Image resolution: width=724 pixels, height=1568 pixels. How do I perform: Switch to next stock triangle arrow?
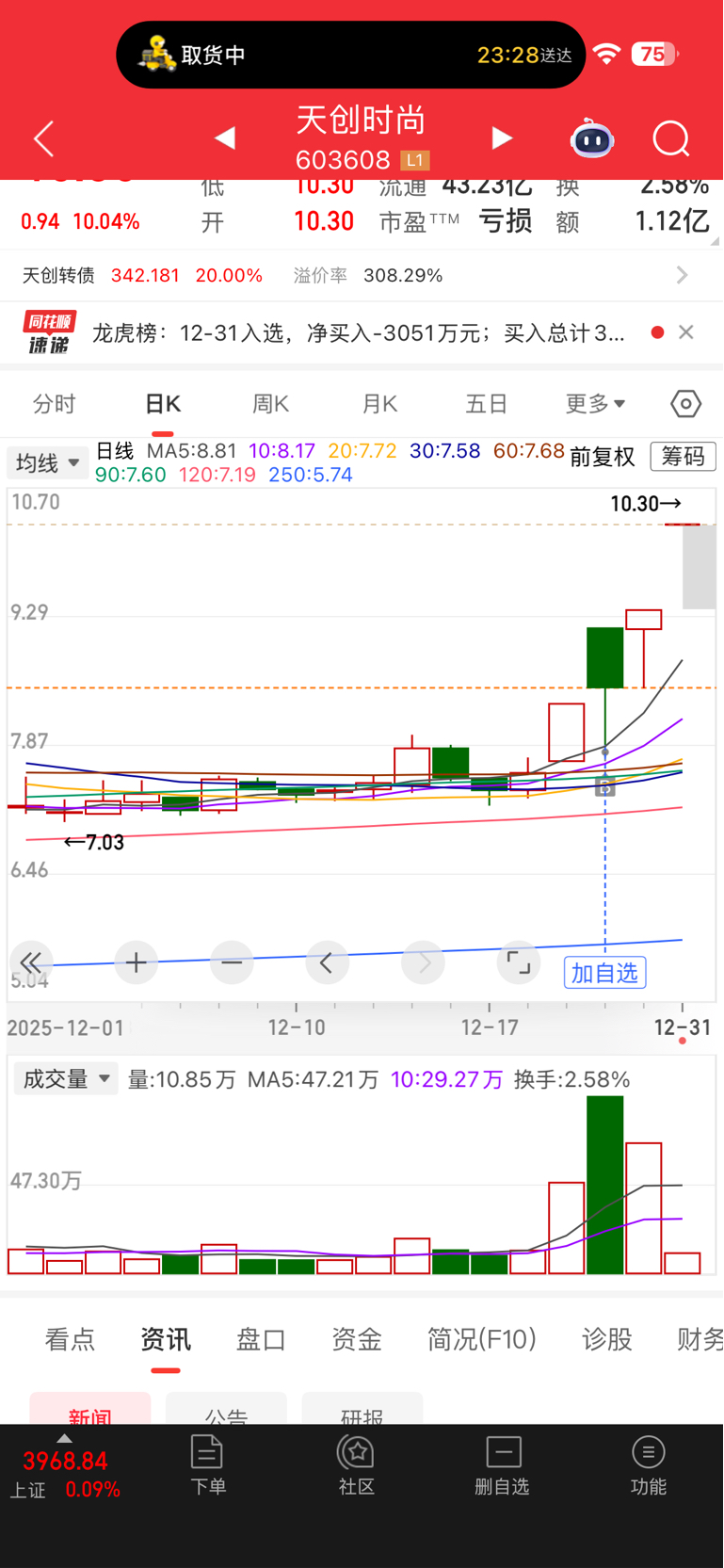[503, 138]
